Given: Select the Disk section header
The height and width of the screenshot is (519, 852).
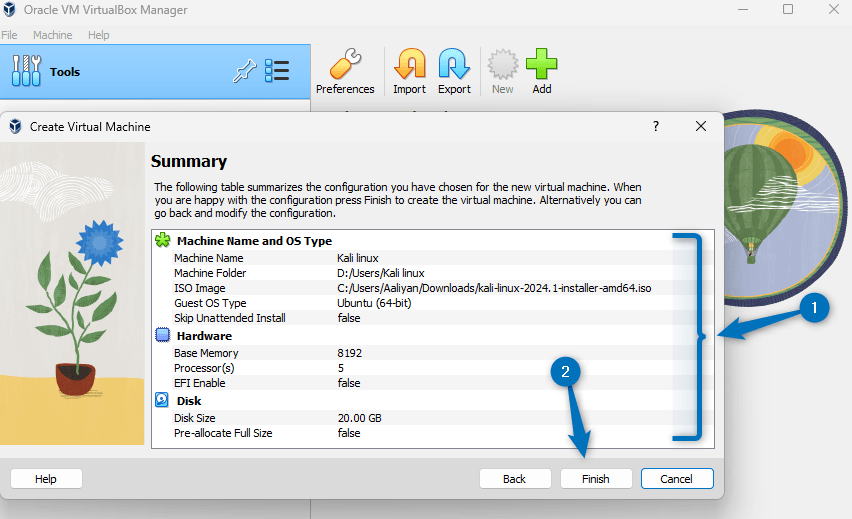Looking at the screenshot, I should 189,401.
